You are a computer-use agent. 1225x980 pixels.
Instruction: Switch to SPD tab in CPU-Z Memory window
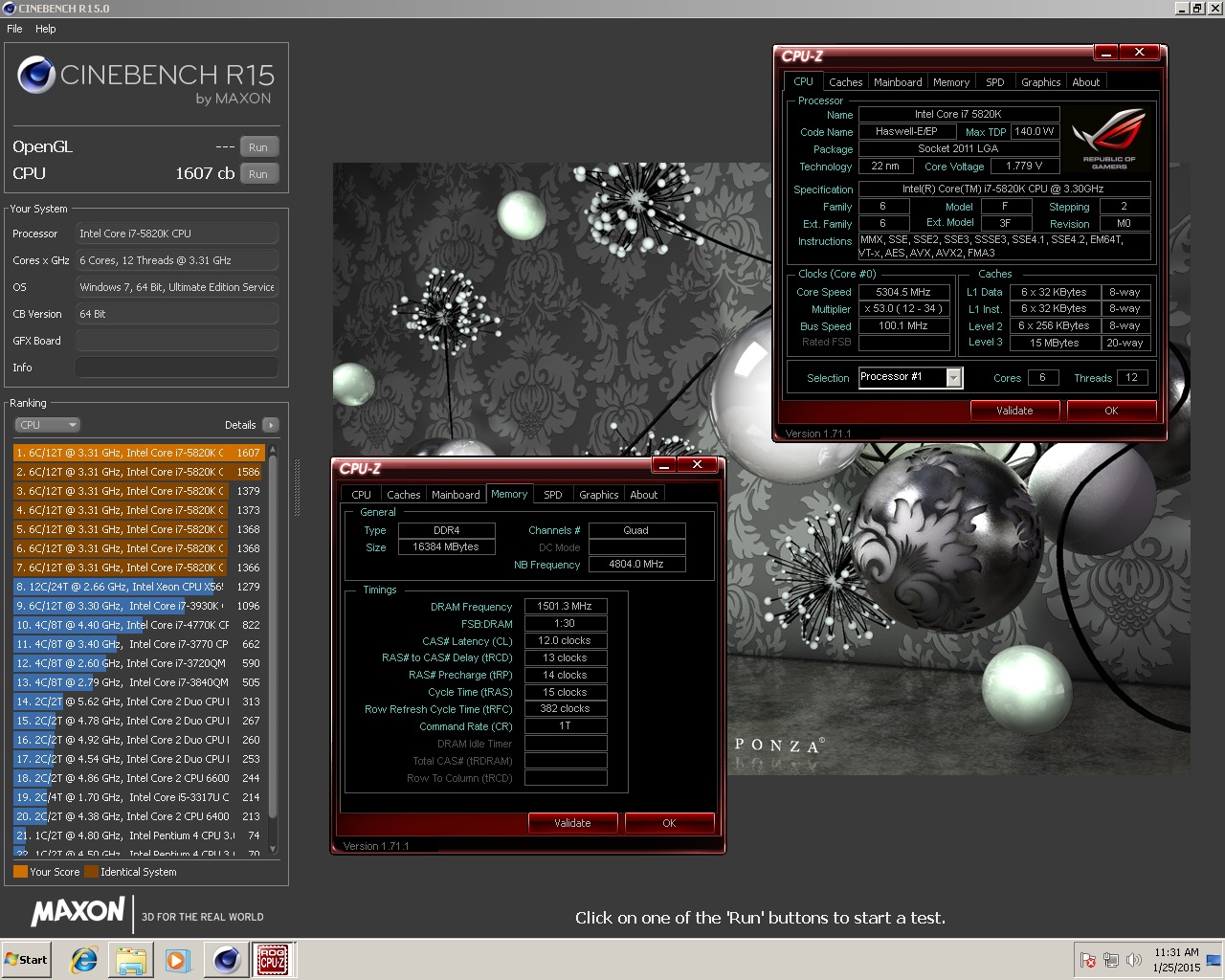click(553, 495)
